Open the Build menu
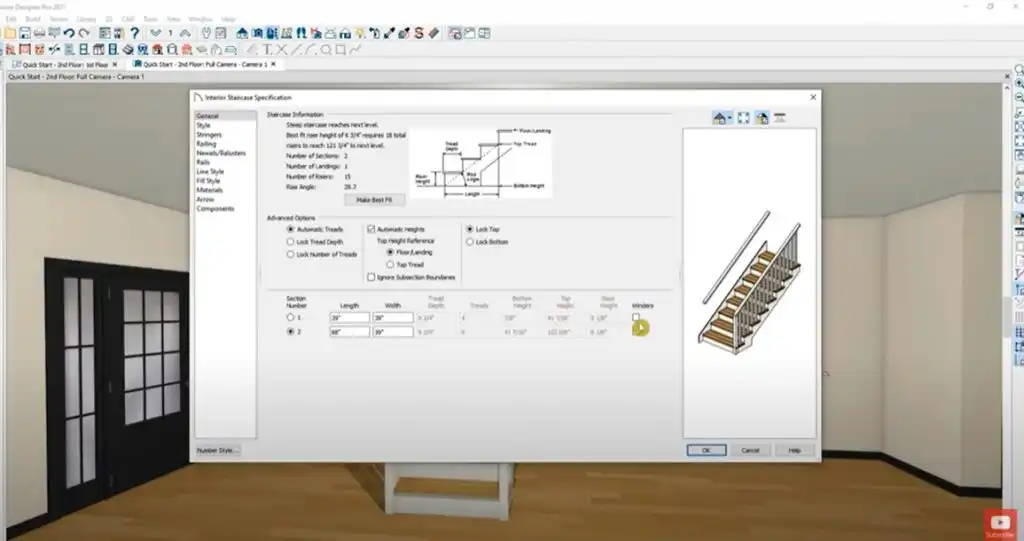1024x541 pixels. 33,20
